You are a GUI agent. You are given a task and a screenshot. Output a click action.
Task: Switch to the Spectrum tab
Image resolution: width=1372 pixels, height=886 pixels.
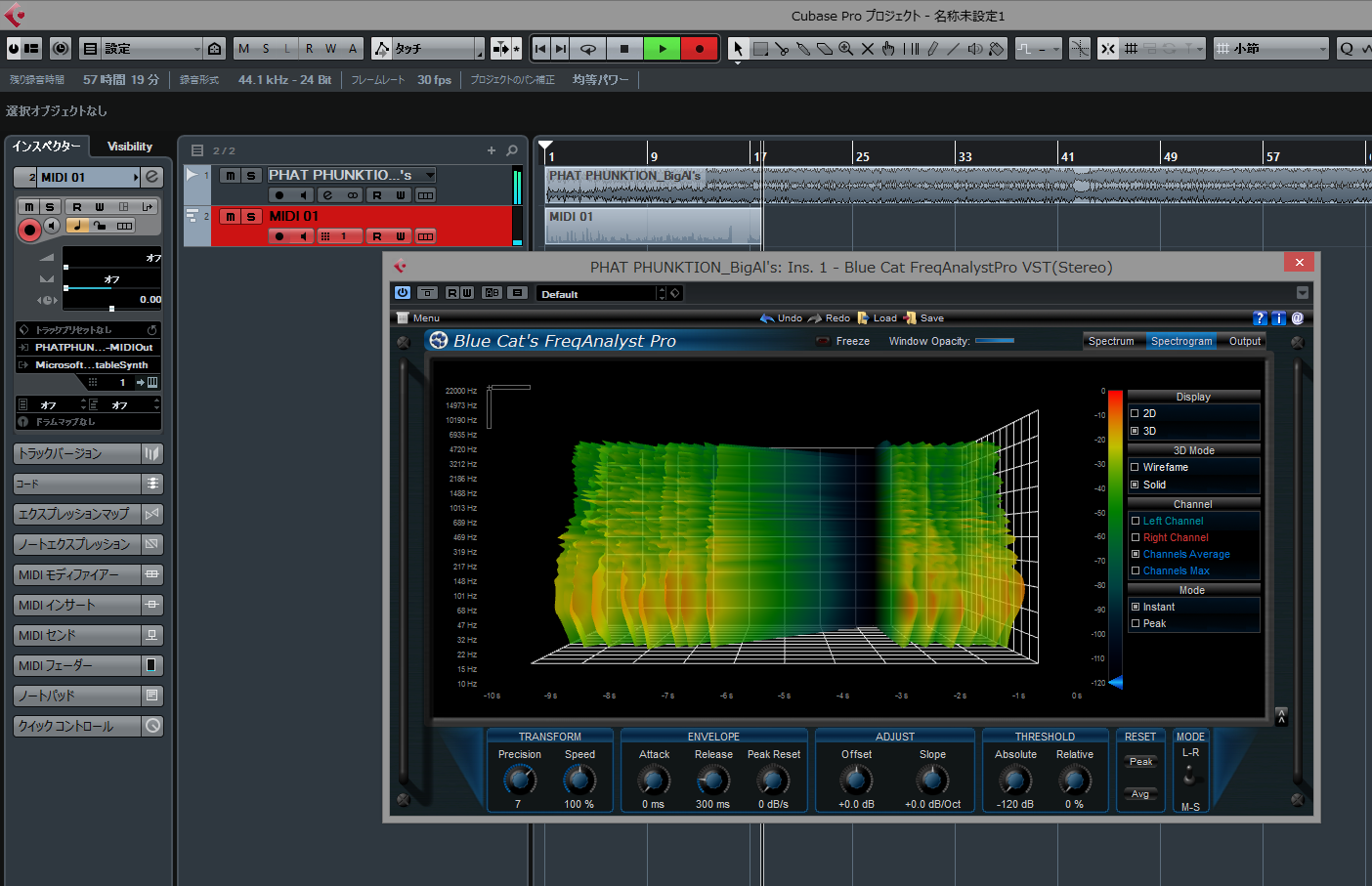coord(1111,341)
